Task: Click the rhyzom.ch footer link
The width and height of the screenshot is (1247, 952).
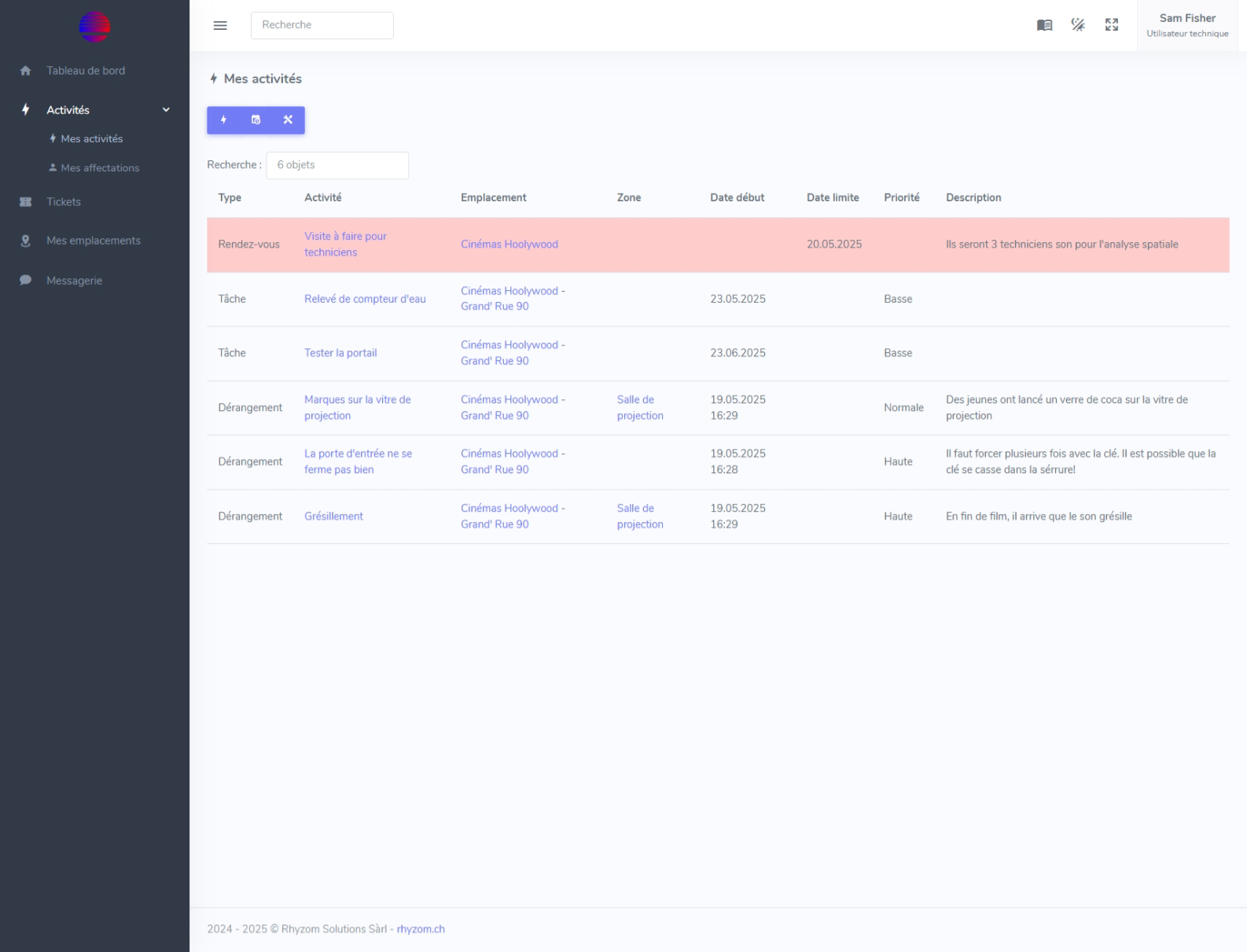Action: pyautogui.click(x=421, y=929)
